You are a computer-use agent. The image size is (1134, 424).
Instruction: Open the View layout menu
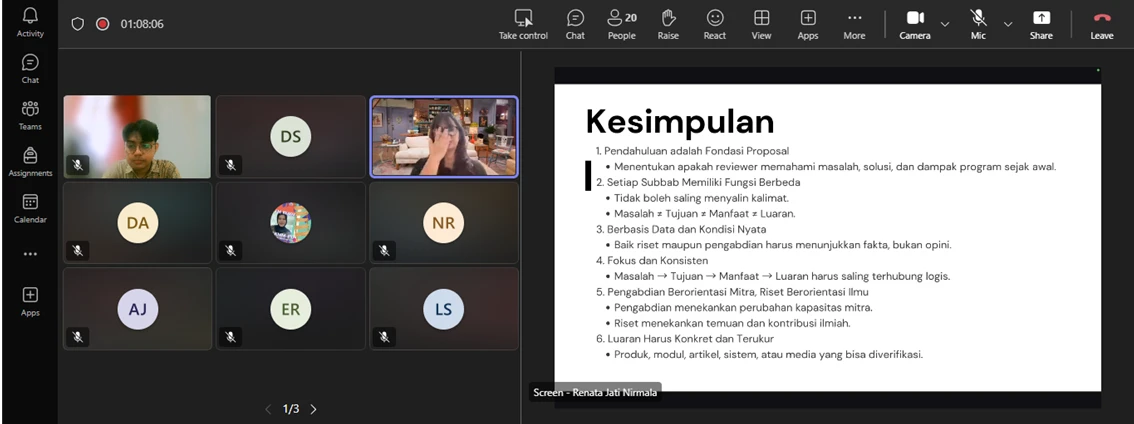[761, 24]
